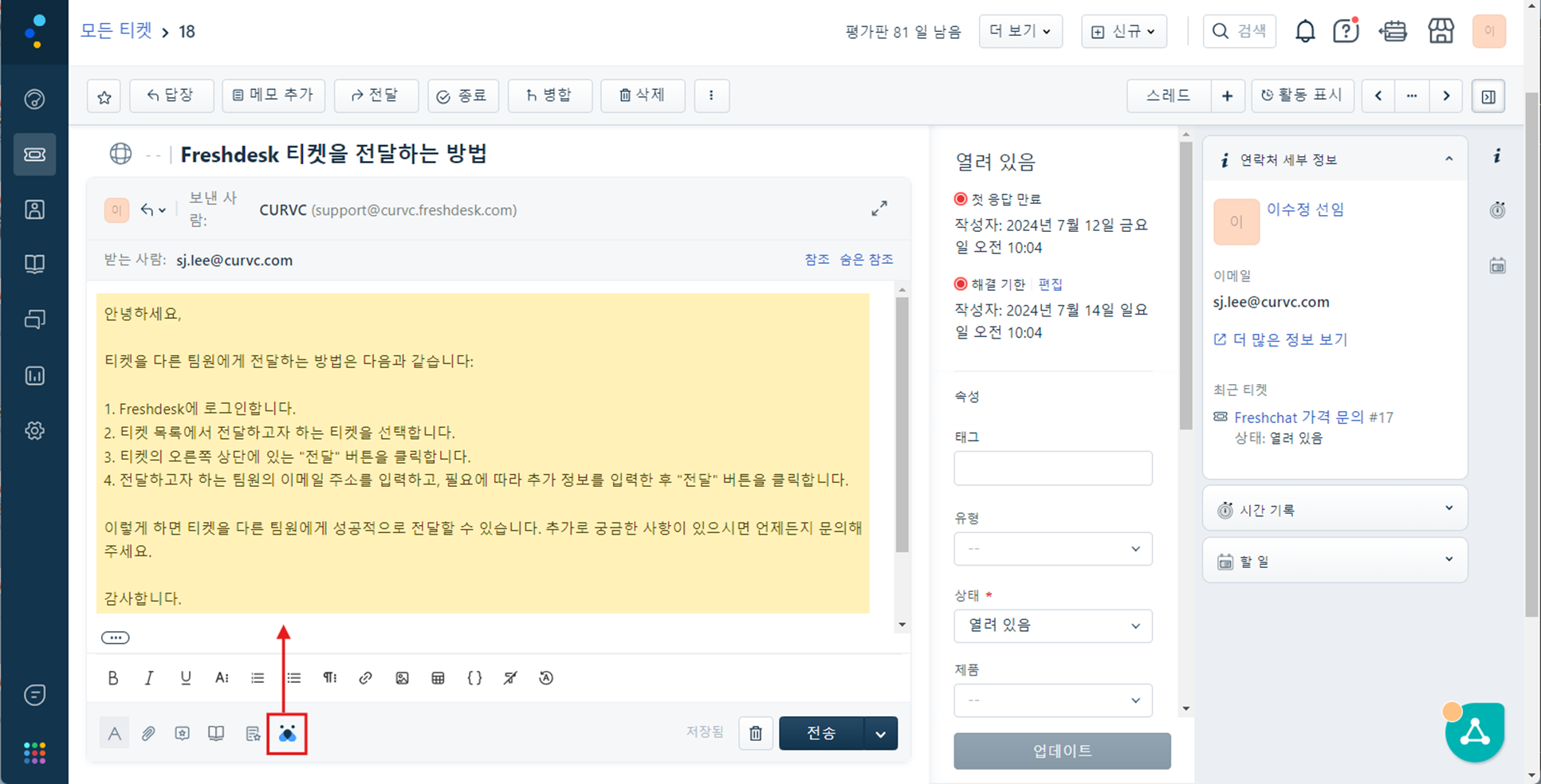Insert a table in the reply

click(x=438, y=678)
